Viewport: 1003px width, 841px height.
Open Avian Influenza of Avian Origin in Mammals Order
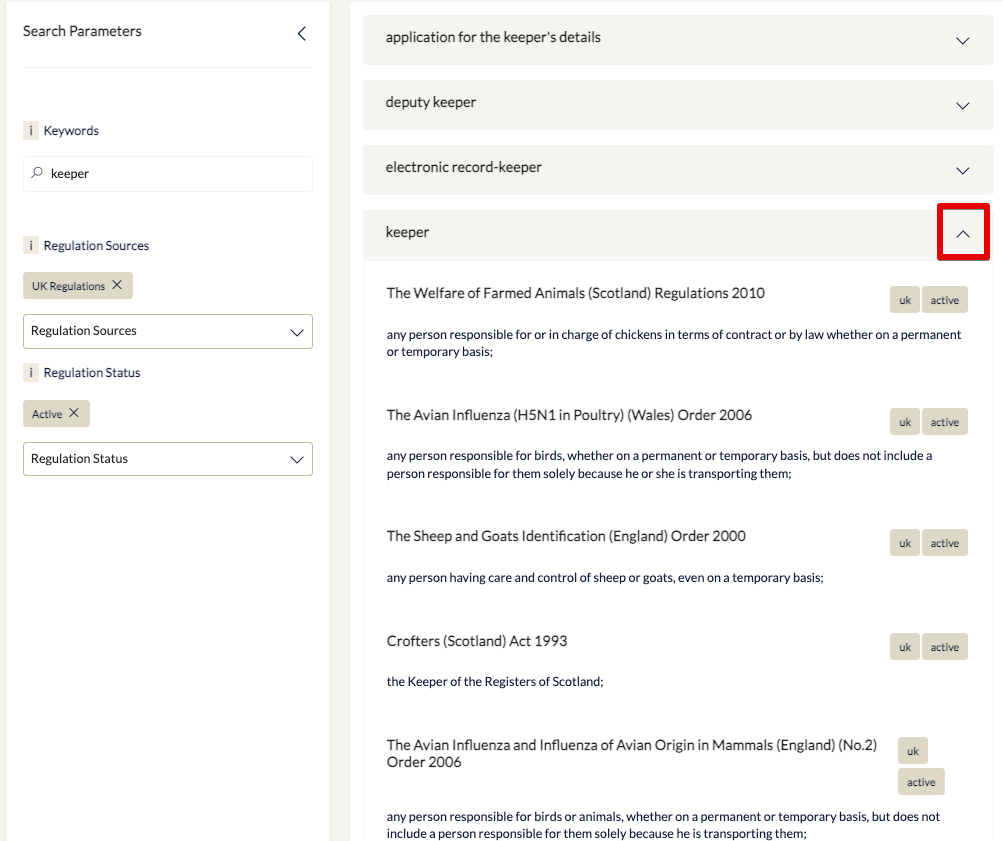[631, 753]
